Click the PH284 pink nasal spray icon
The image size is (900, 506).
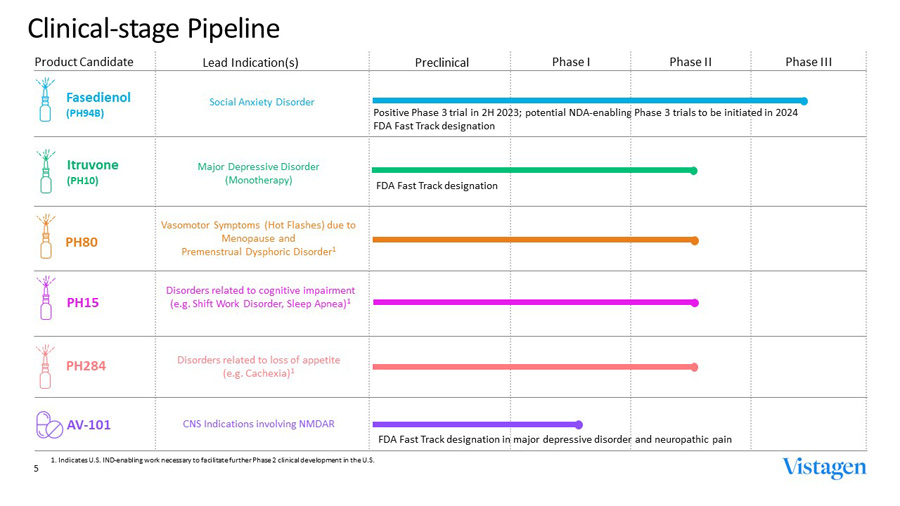(x=45, y=366)
